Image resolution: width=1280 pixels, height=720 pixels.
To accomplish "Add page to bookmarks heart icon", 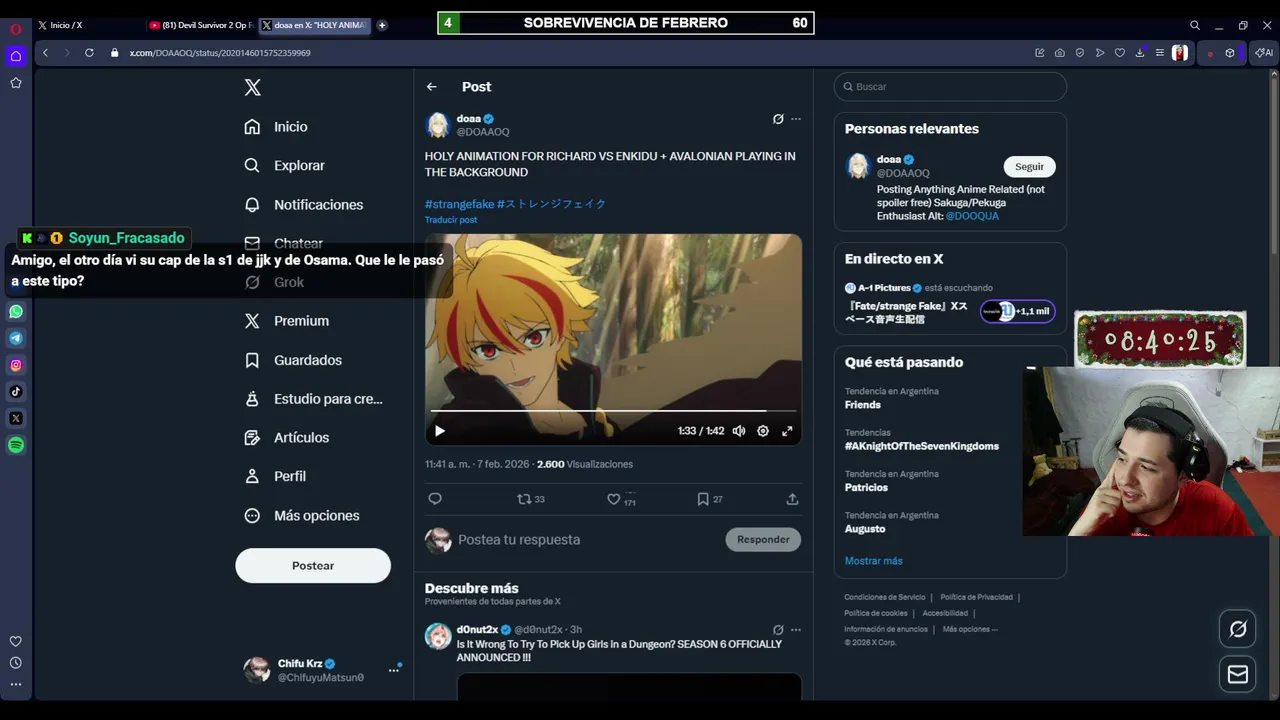I will click(1120, 53).
